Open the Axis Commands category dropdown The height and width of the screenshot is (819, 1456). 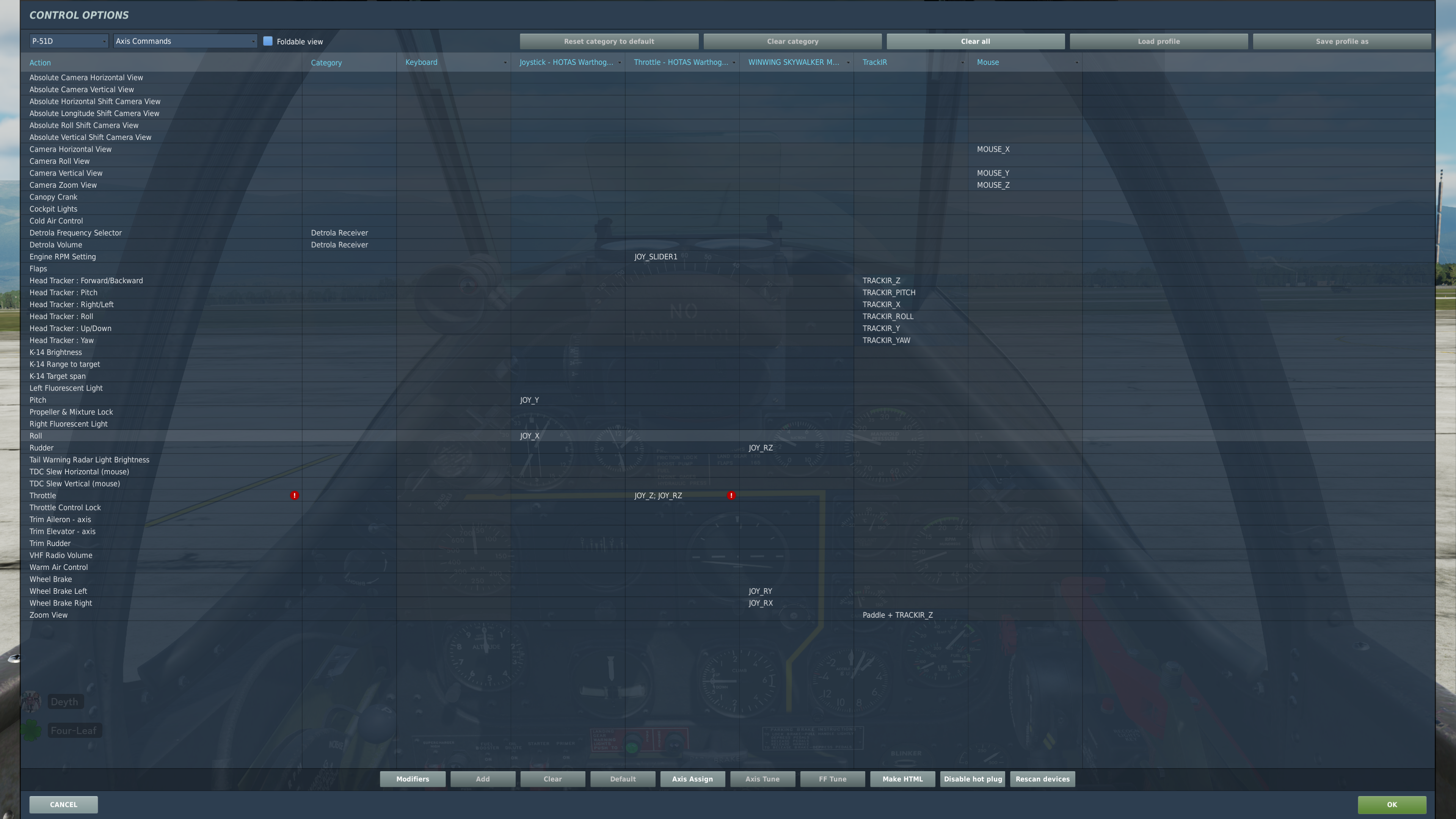coord(185,41)
